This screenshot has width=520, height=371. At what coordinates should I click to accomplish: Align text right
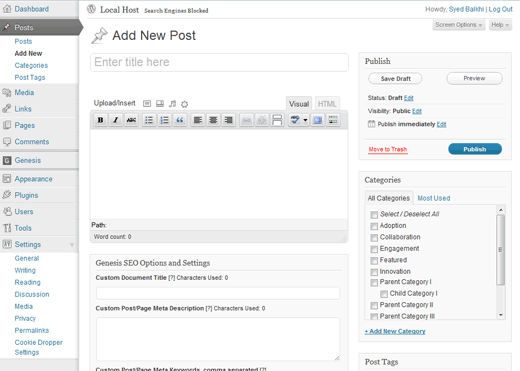click(228, 120)
